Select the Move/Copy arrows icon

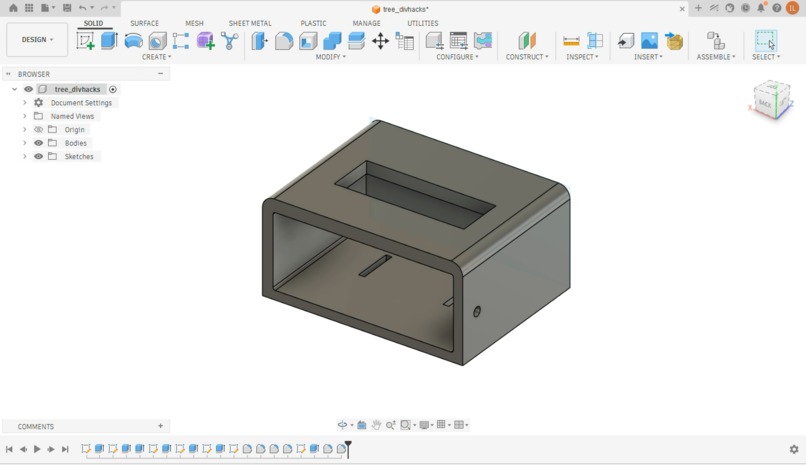pos(380,41)
